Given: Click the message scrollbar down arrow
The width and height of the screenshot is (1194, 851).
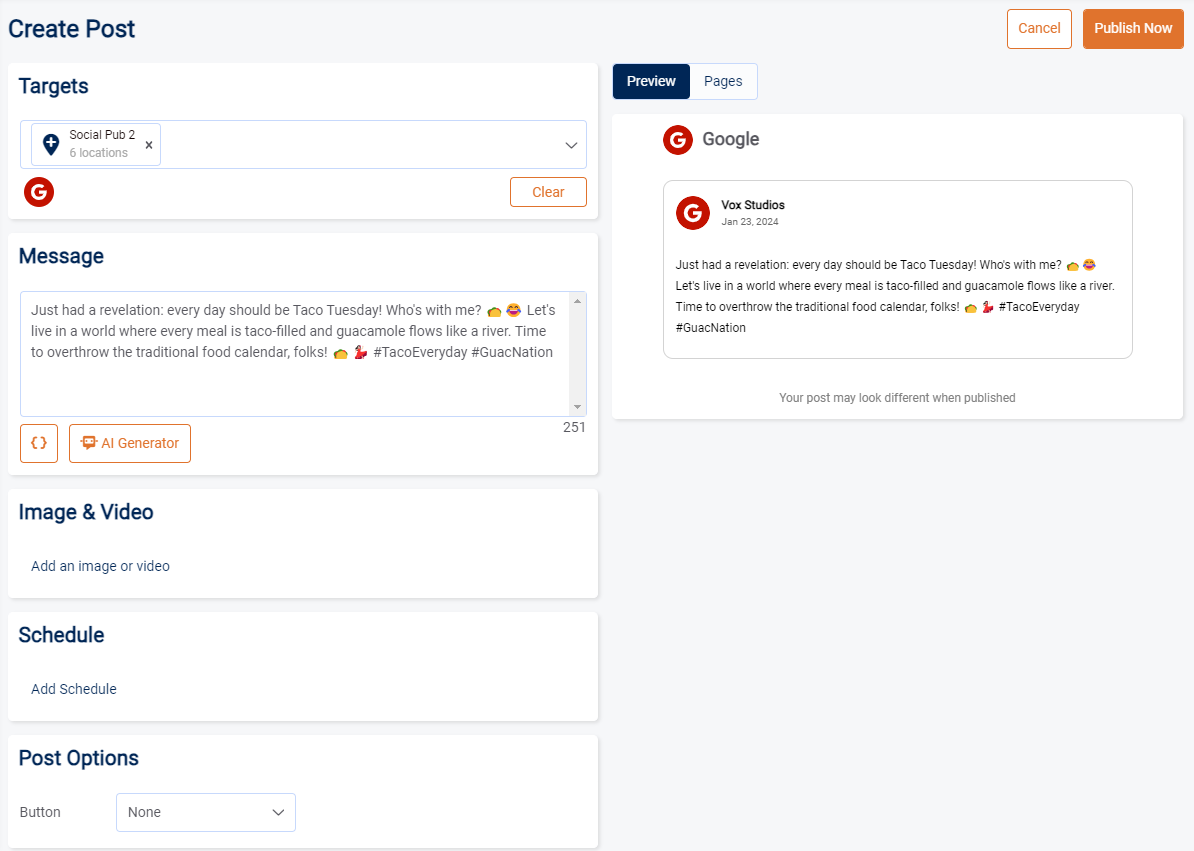Looking at the screenshot, I should [577, 407].
